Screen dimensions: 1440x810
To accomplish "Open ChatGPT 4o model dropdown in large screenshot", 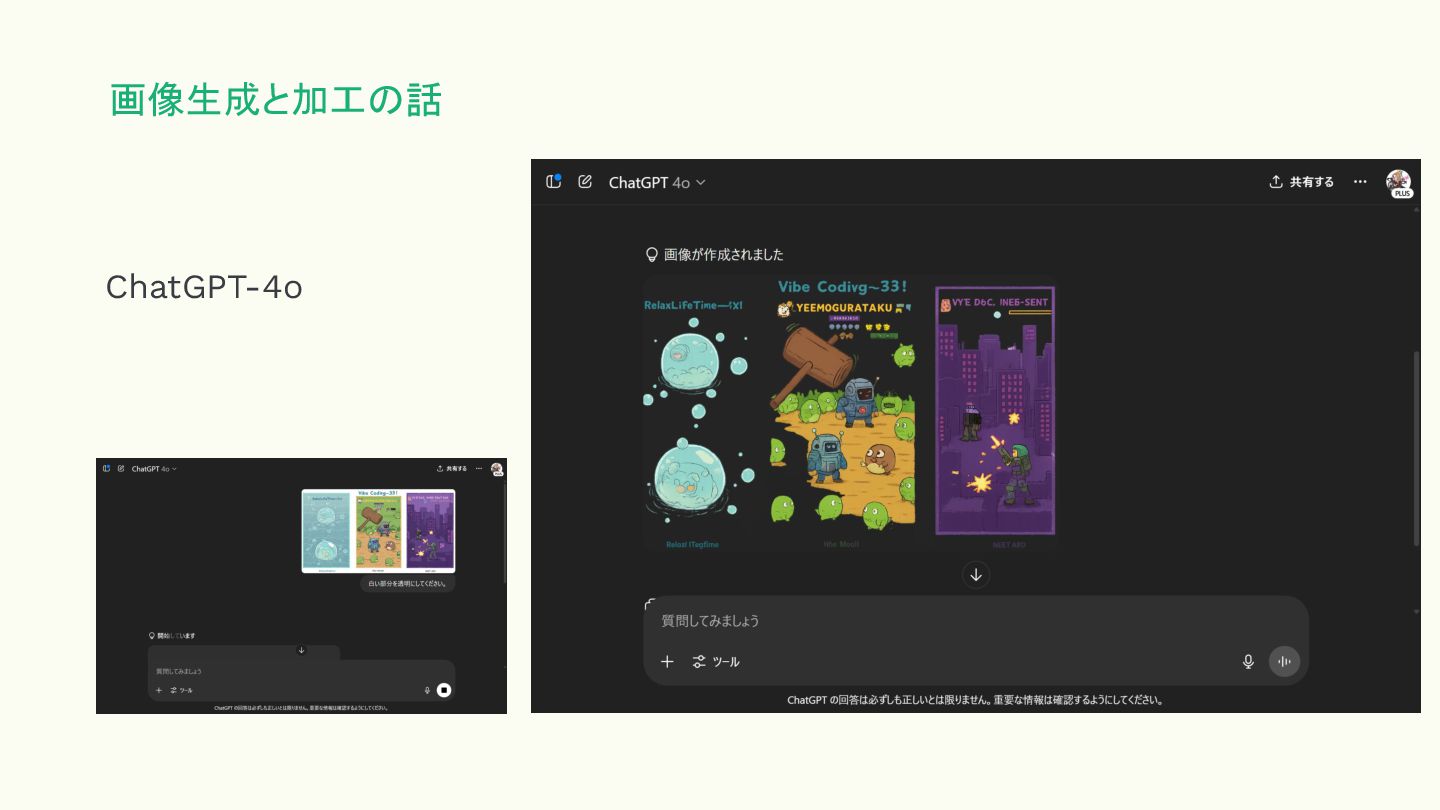I will (x=657, y=182).
